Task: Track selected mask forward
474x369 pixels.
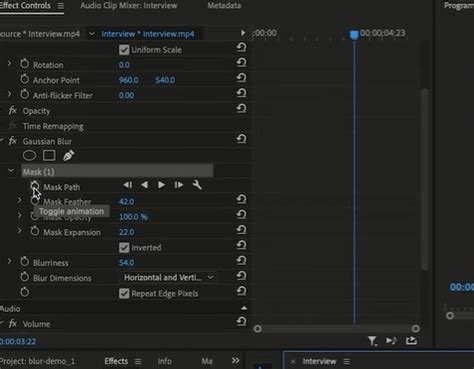Action: (x=161, y=185)
